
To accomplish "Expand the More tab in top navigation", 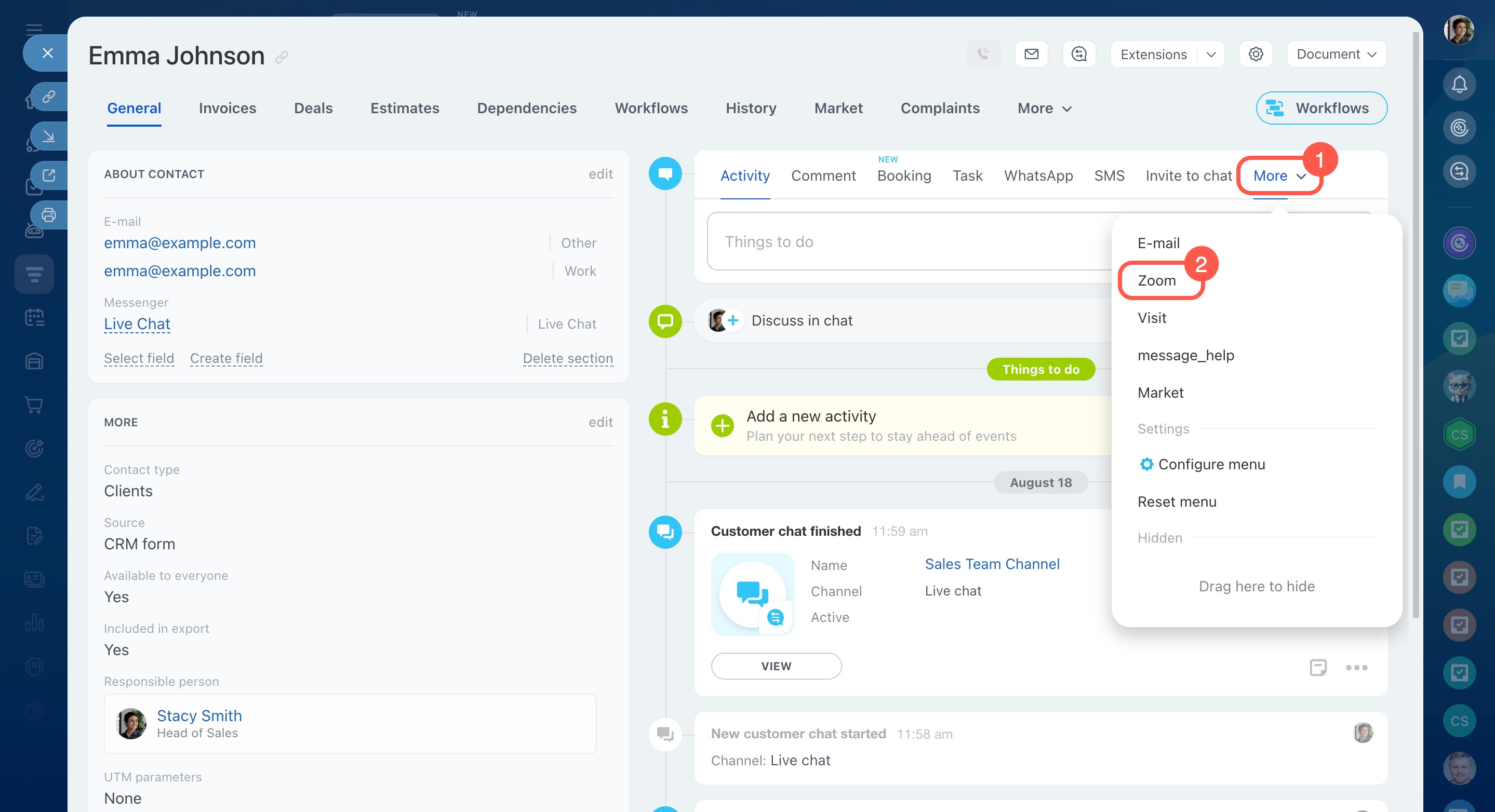I will coord(1044,109).
